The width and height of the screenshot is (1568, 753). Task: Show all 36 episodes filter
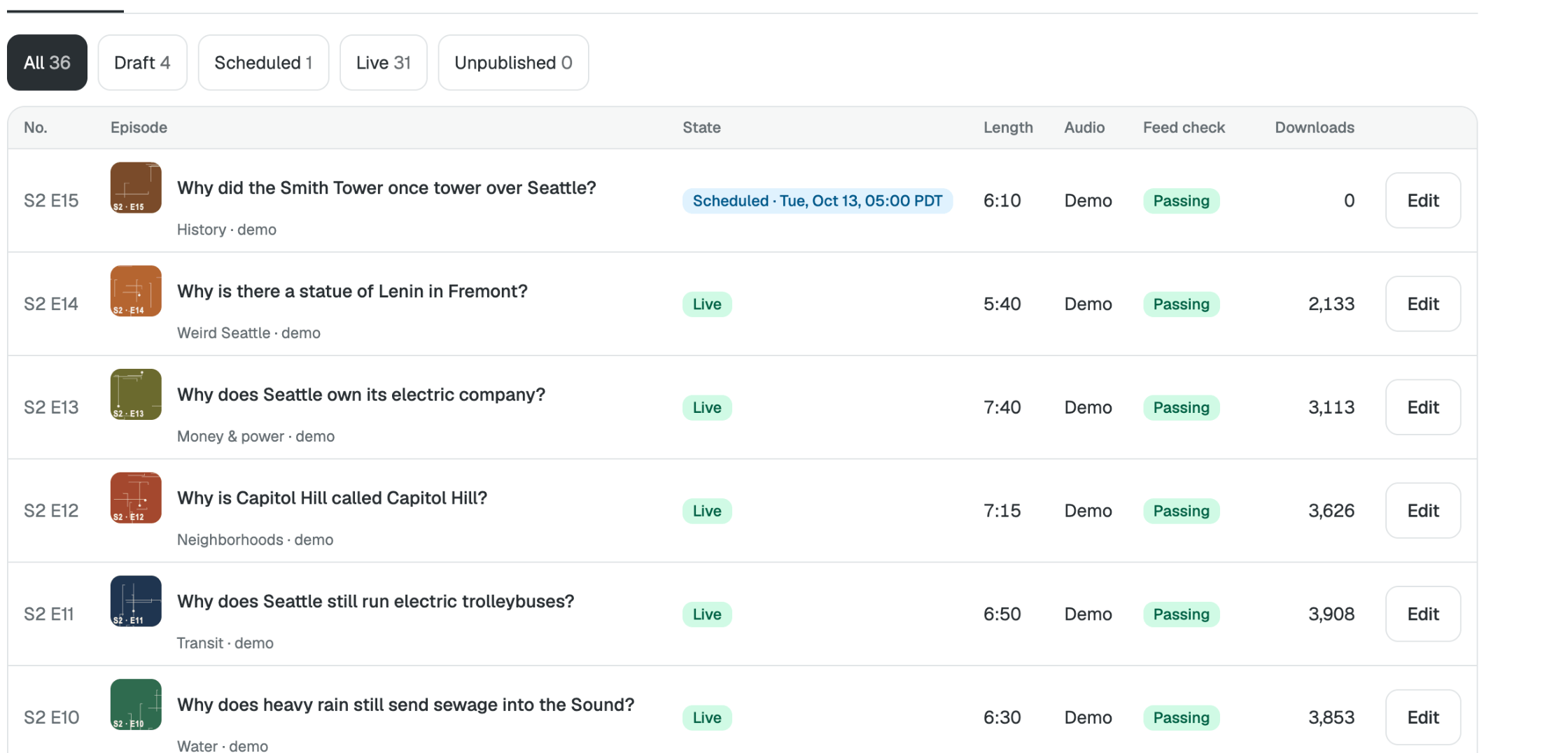pyautogui.click(x=47, y=62)
